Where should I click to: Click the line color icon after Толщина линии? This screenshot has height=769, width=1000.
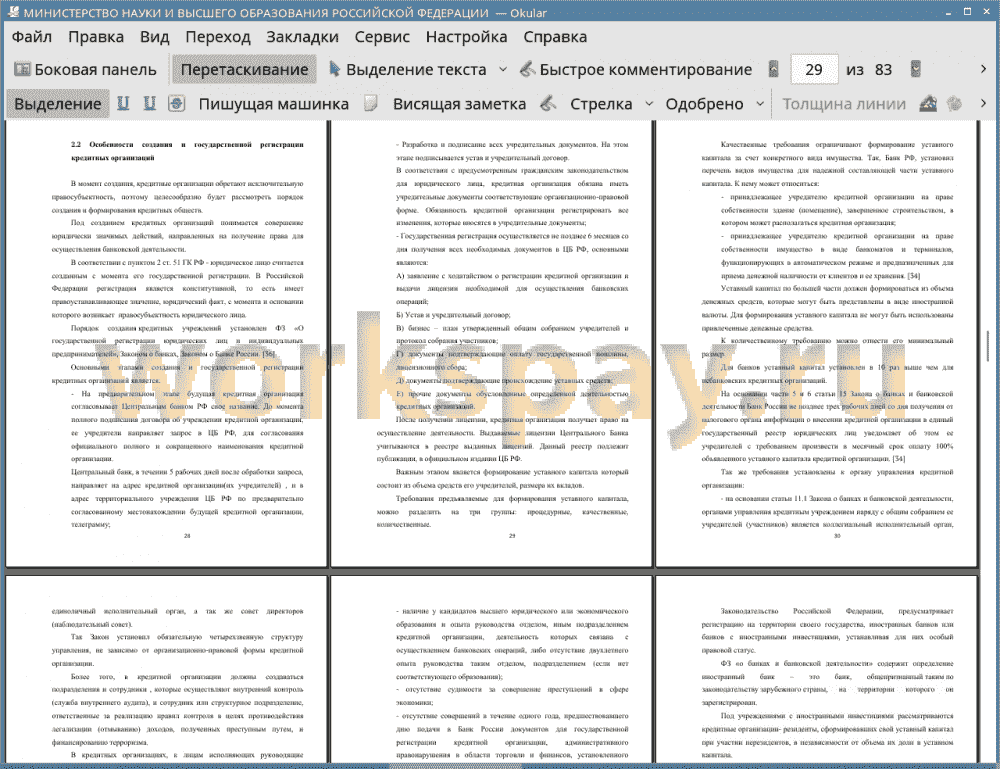[928, 103]
